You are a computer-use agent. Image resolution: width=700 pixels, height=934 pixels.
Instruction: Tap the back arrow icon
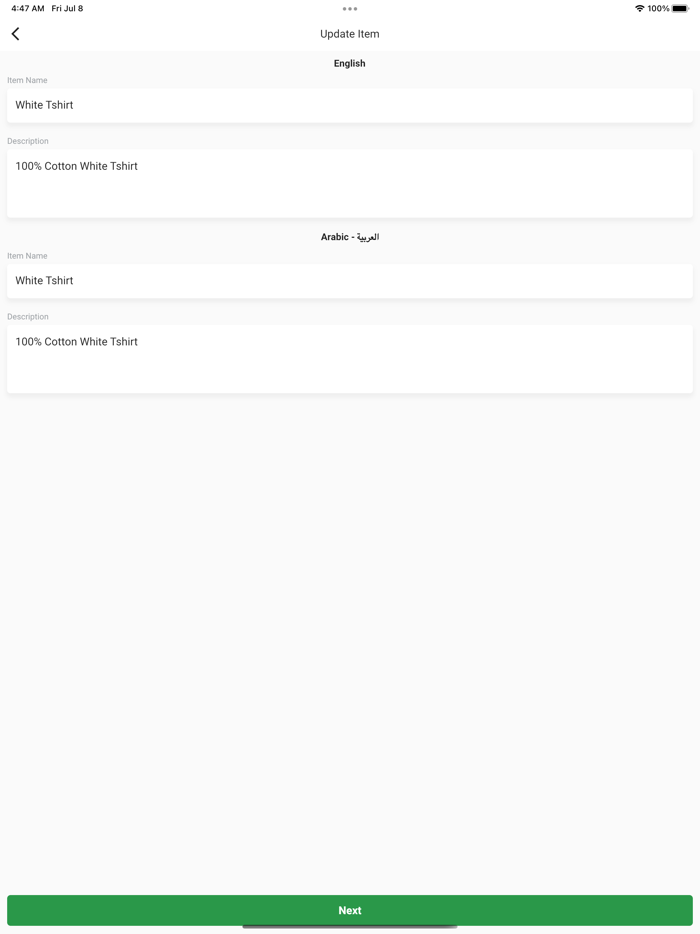click(x=15, y=34)
